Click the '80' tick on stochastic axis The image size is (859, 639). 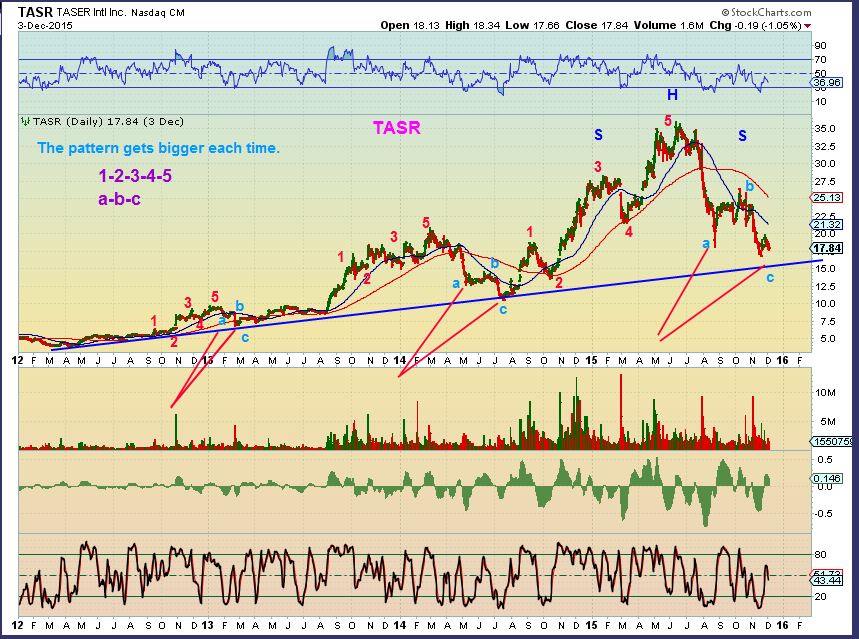coord(821,555)
